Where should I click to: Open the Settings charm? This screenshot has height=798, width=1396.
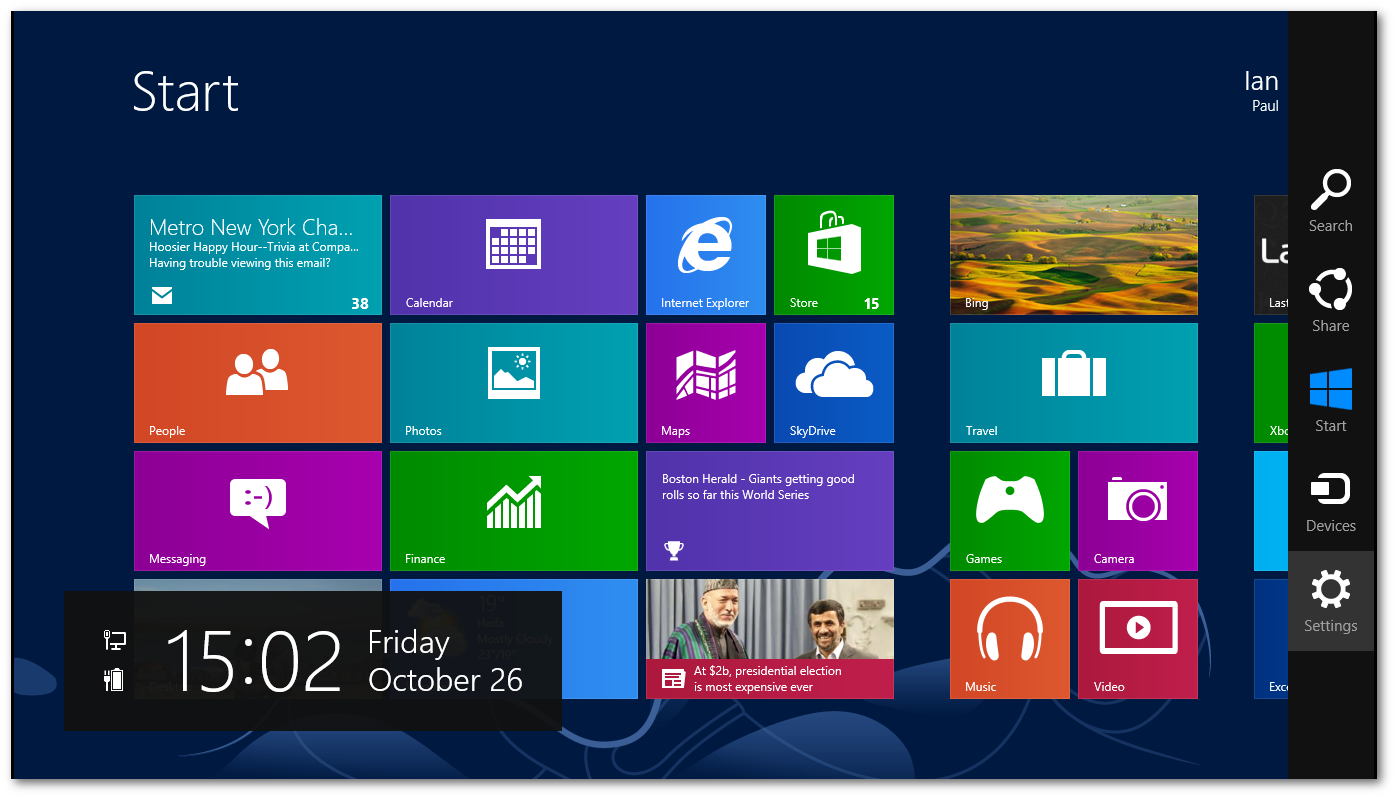[x=1331, y=601]
